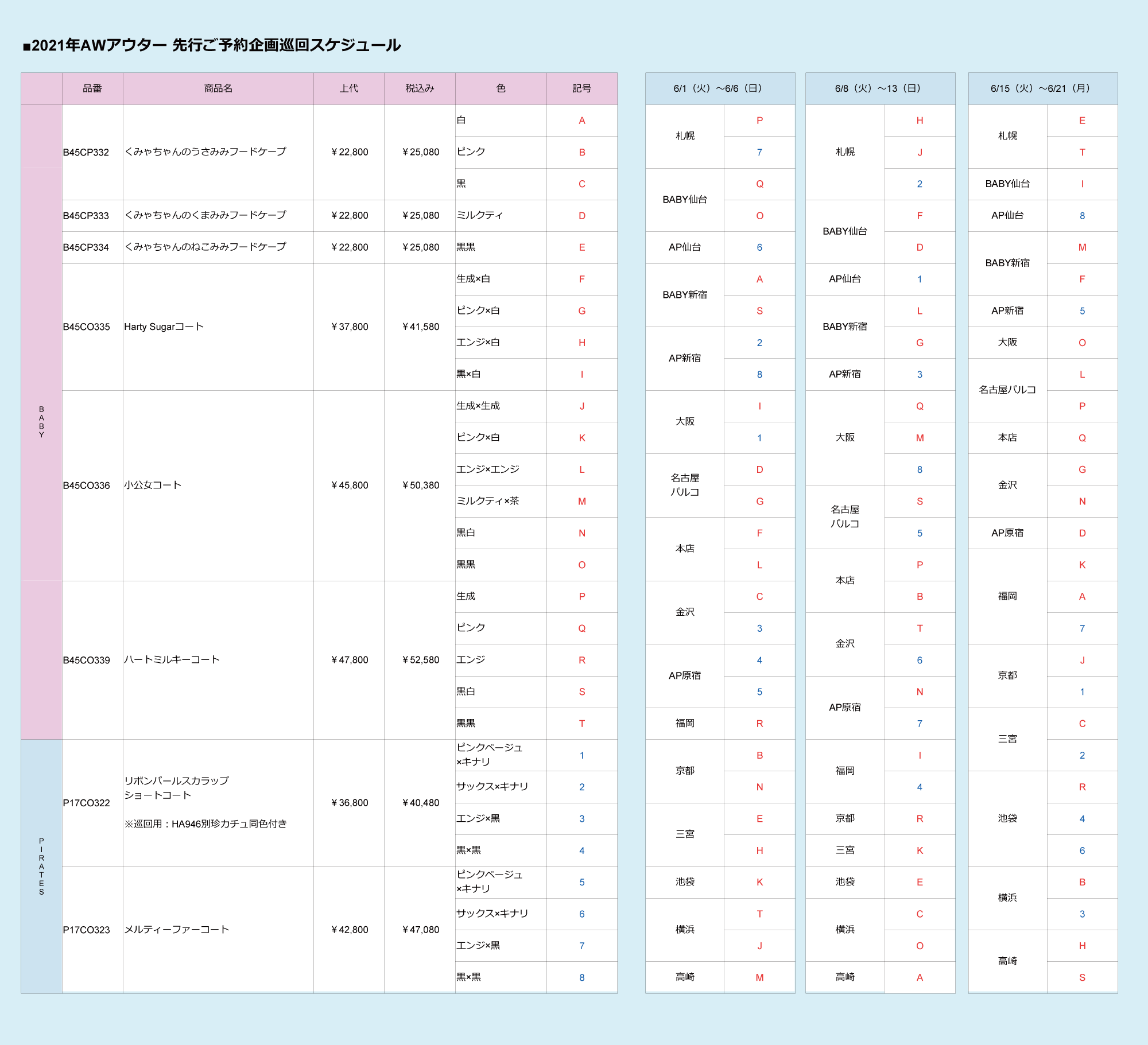Click the '6/1（火）～6/6（日）' schedule header
Screen dimensions: 1148x1045
(720, 88)
